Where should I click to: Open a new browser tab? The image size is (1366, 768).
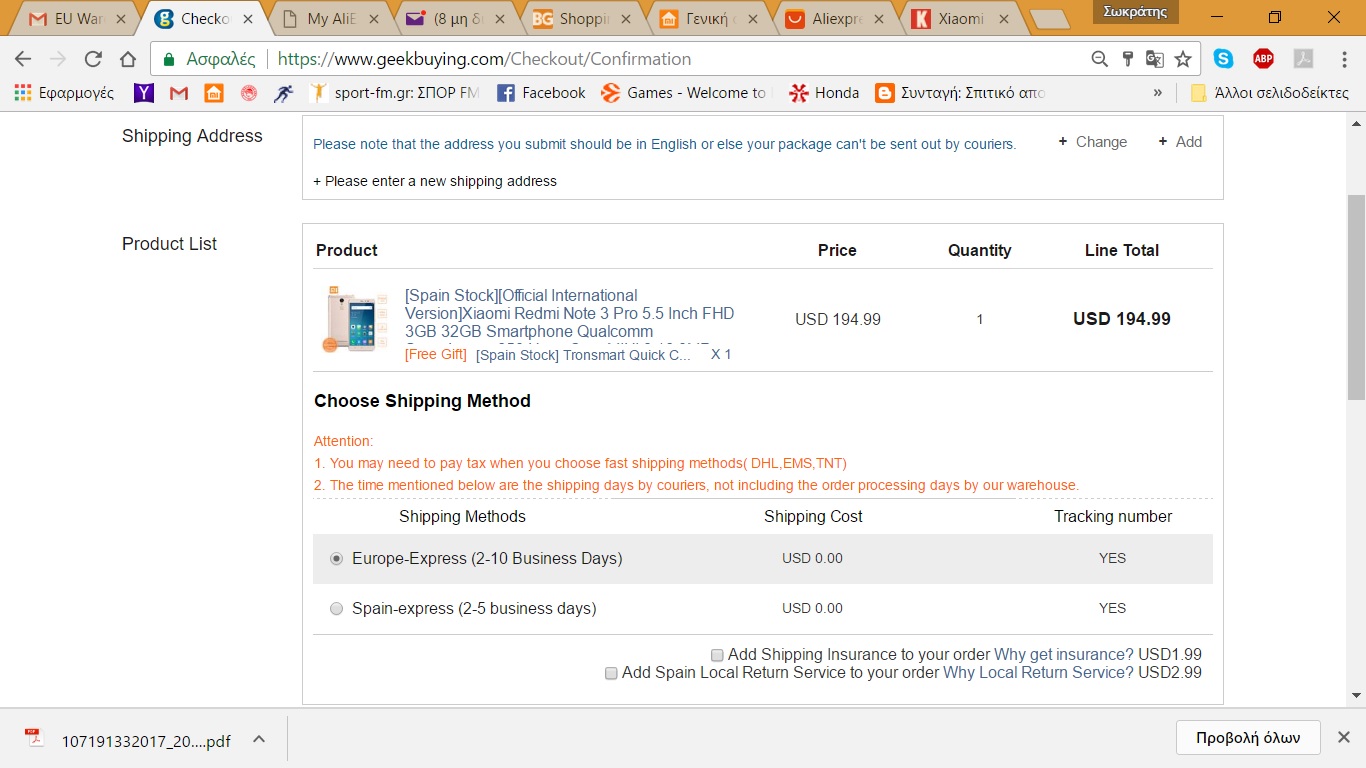1049,19
